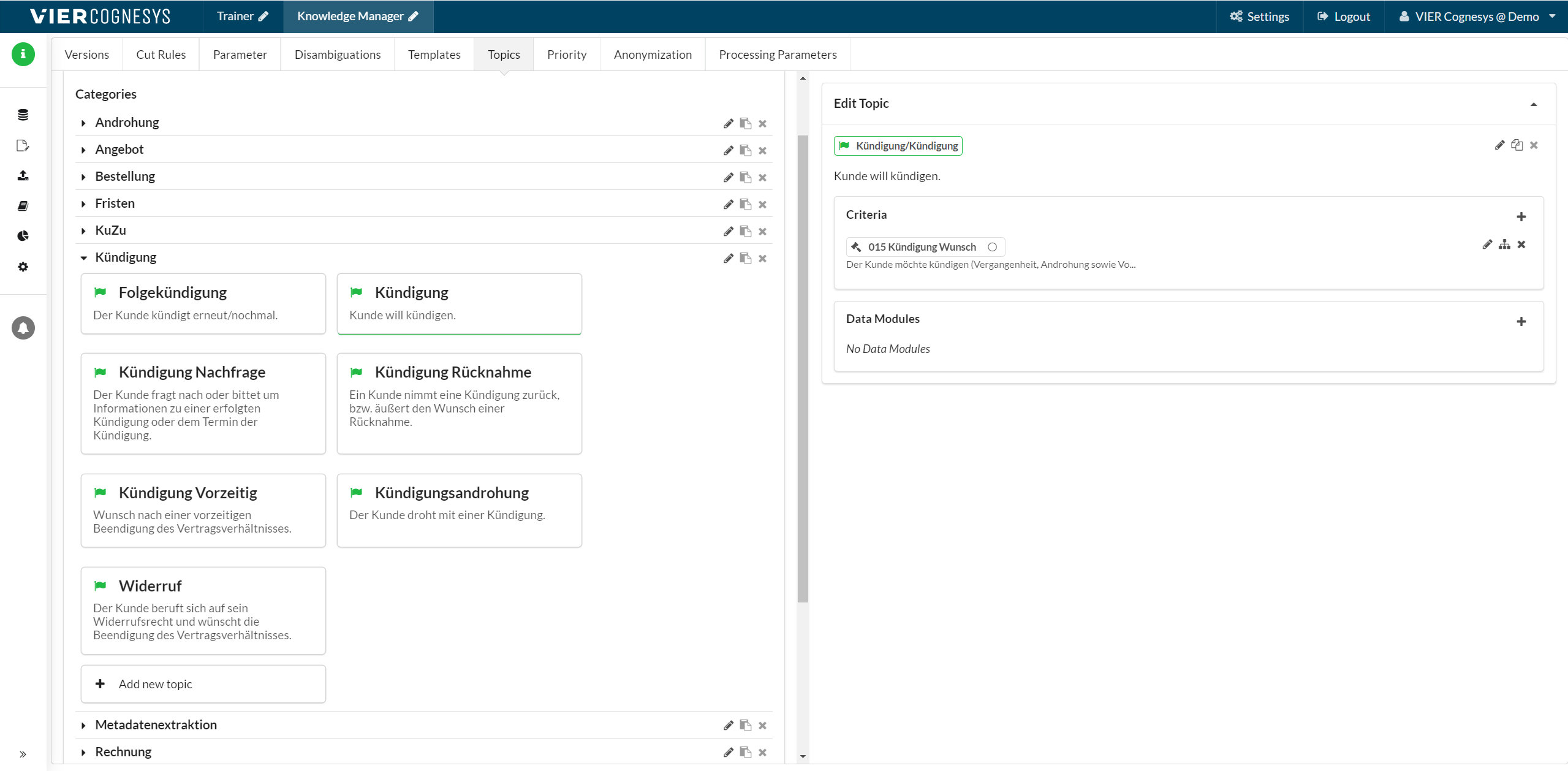Click the upload icon in left sidebar

tap(23, 175)
